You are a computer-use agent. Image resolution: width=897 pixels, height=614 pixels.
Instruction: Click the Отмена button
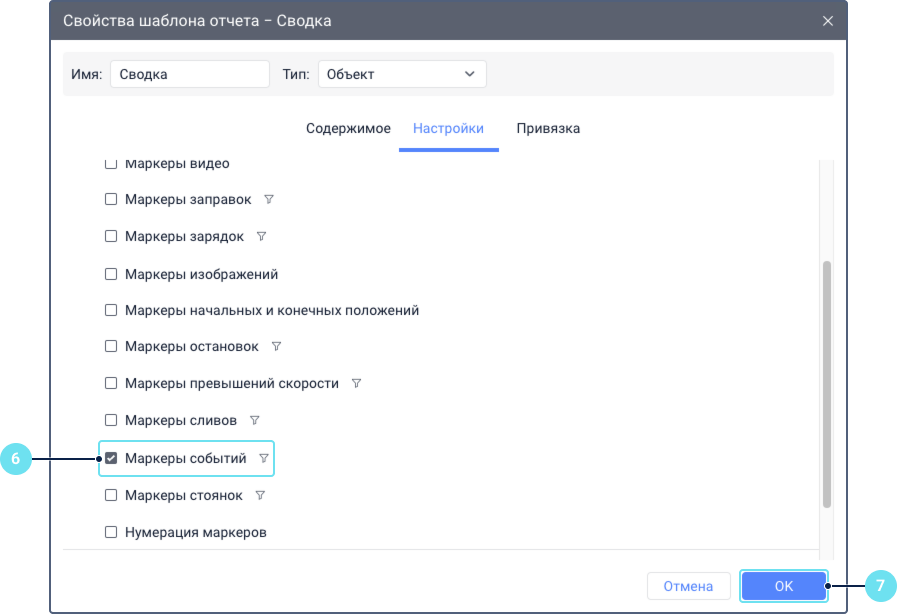pos(688,586)
